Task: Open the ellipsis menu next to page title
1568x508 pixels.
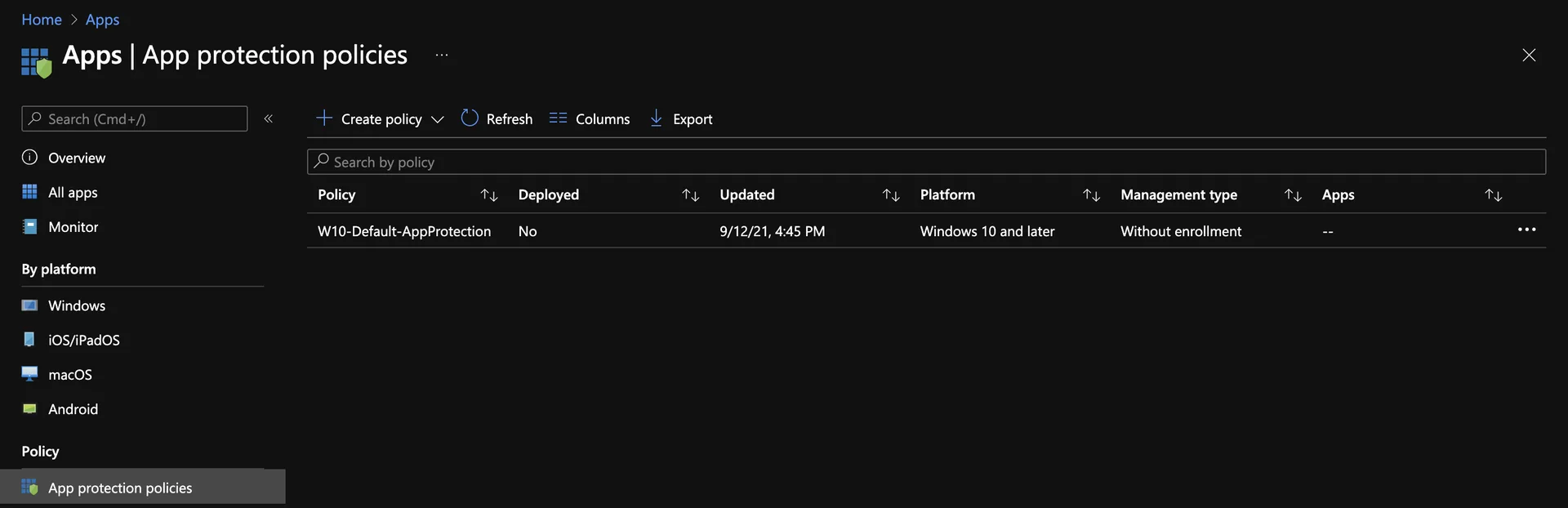Action: [442, 55]
